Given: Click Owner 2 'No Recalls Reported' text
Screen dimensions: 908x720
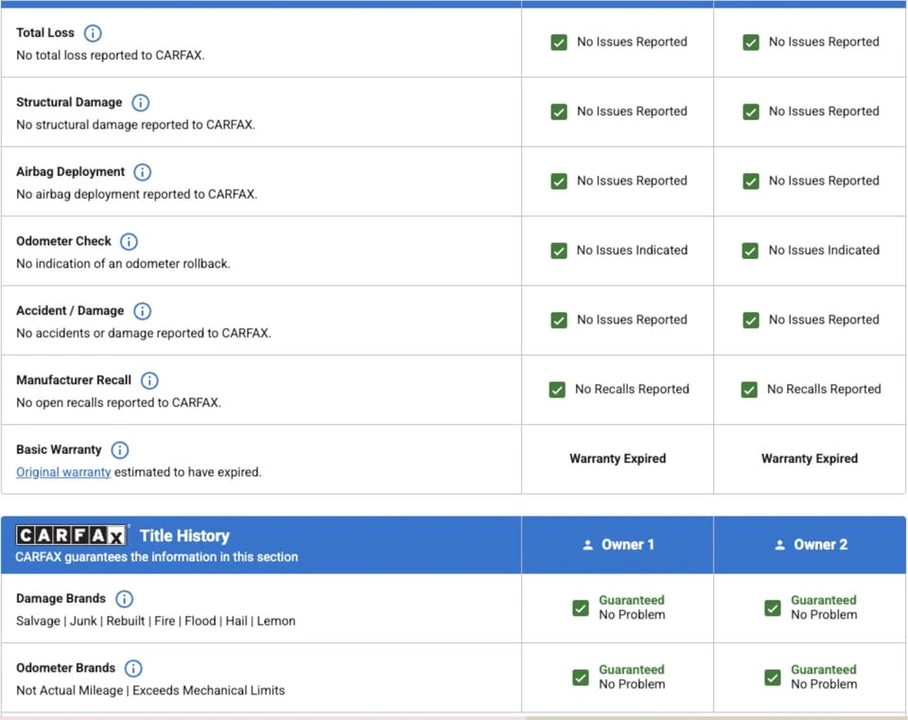Looking at the screenshot, I should point(824,389).
